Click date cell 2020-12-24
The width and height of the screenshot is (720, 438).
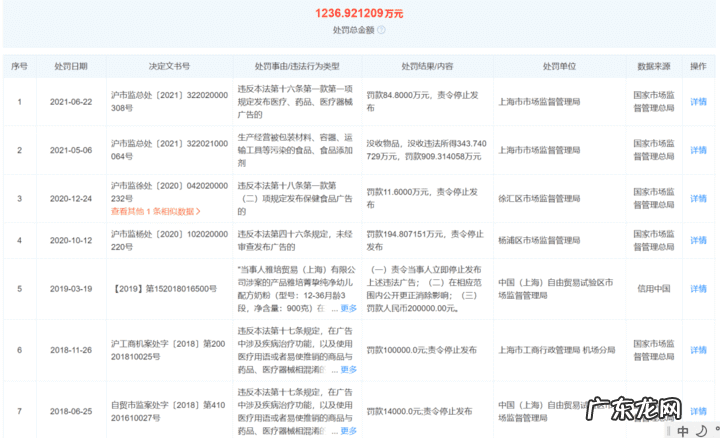coord(71,198)
